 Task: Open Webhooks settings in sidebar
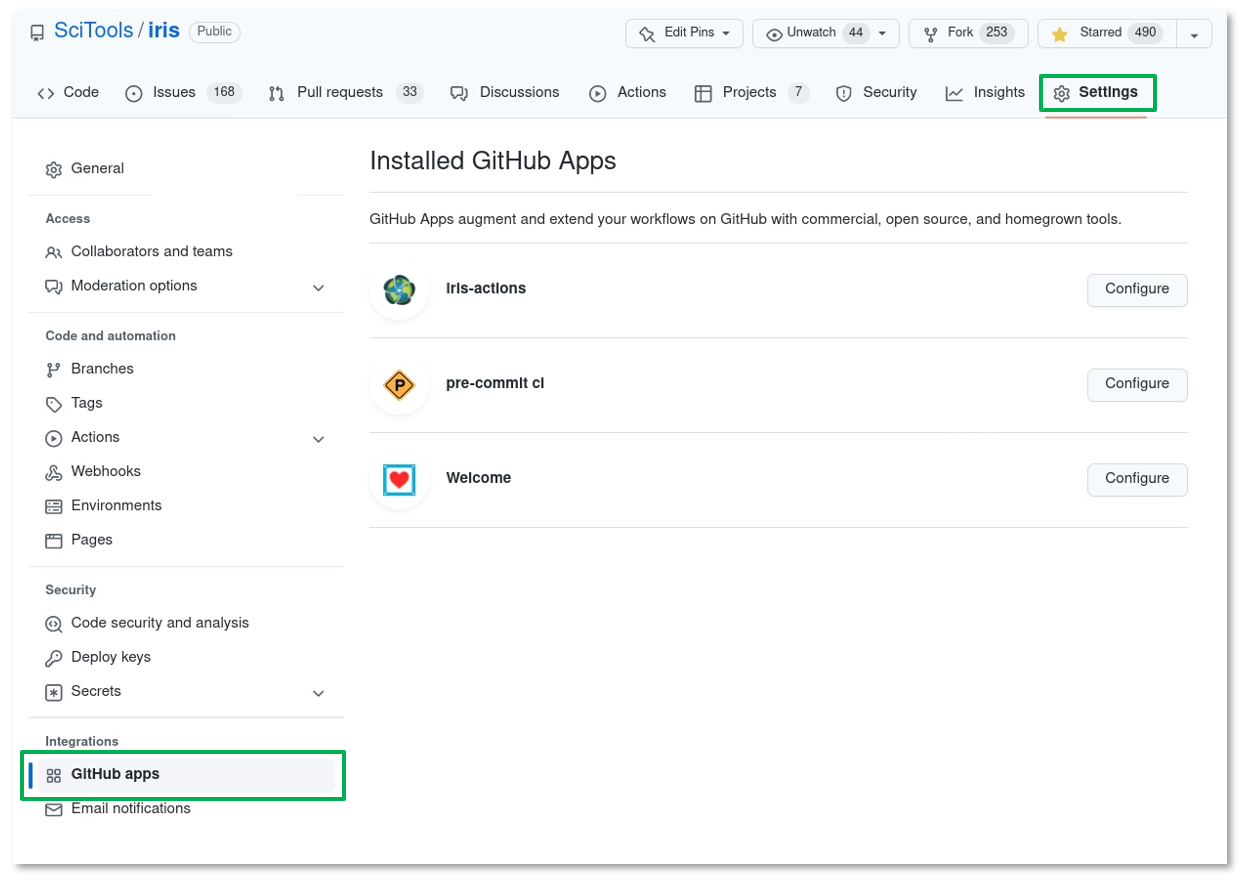[105, 472]
